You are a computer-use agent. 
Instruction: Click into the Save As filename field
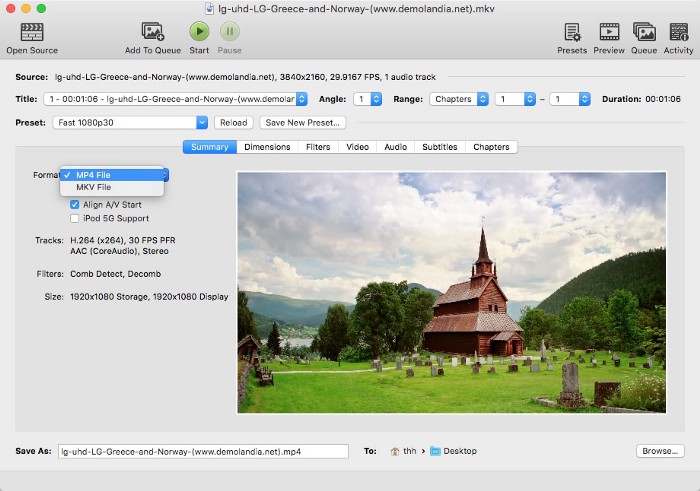point(203,451)
